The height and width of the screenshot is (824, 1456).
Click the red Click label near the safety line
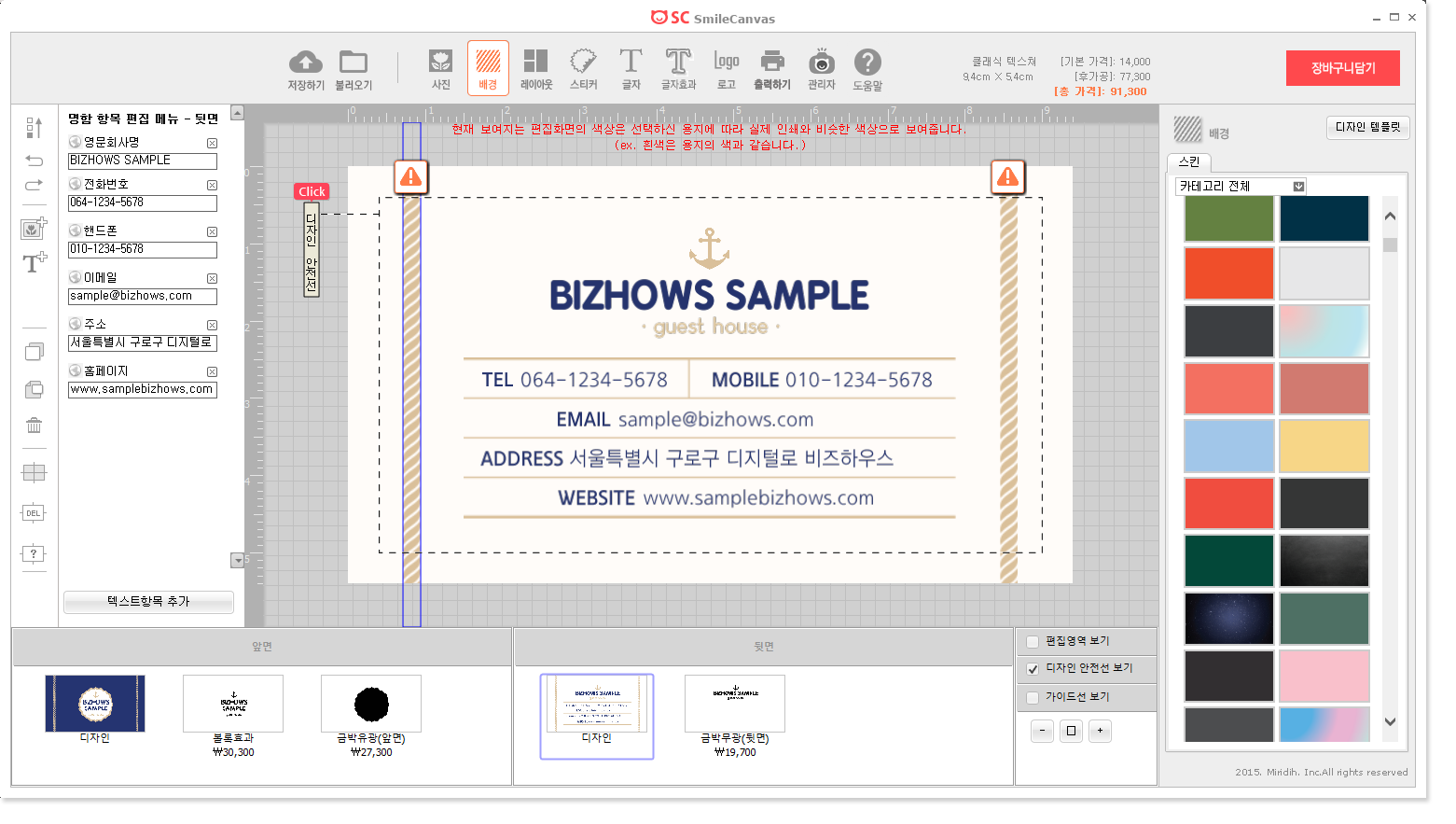(x=312, y=191)
